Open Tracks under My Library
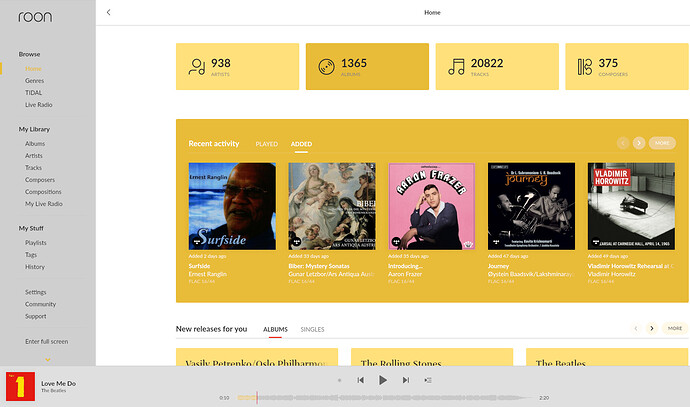Image resolution: width=690 pixels, height=407 pixels. point(33,168)
